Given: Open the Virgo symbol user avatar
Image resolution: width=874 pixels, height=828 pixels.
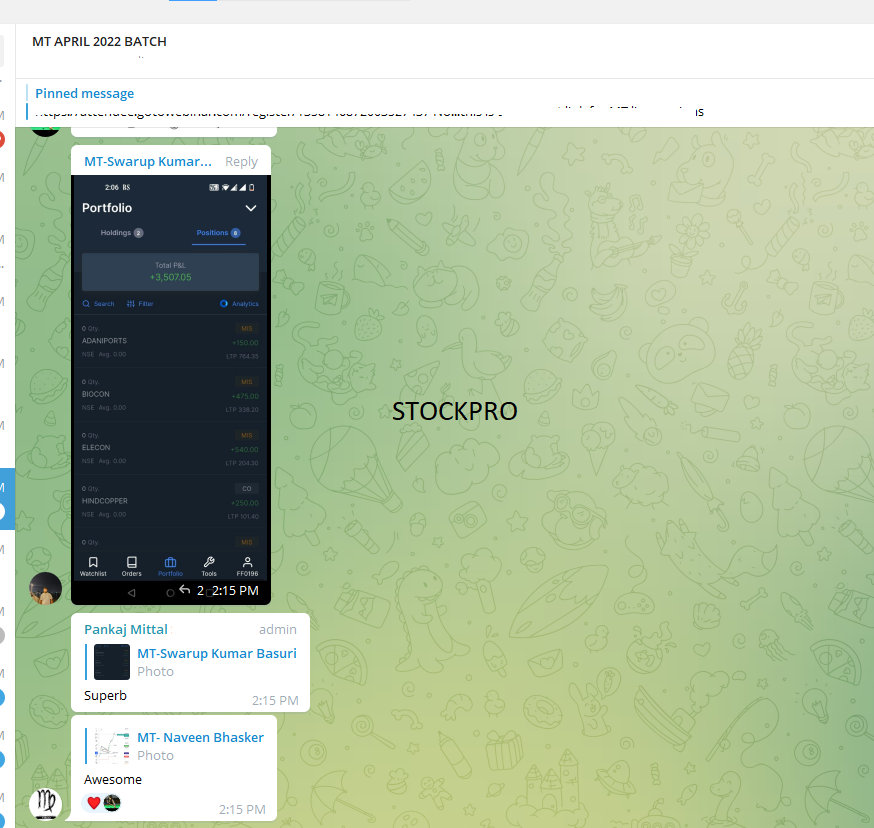Looking at the screenshot, I should pyautogui.click(x=45, y=803).
